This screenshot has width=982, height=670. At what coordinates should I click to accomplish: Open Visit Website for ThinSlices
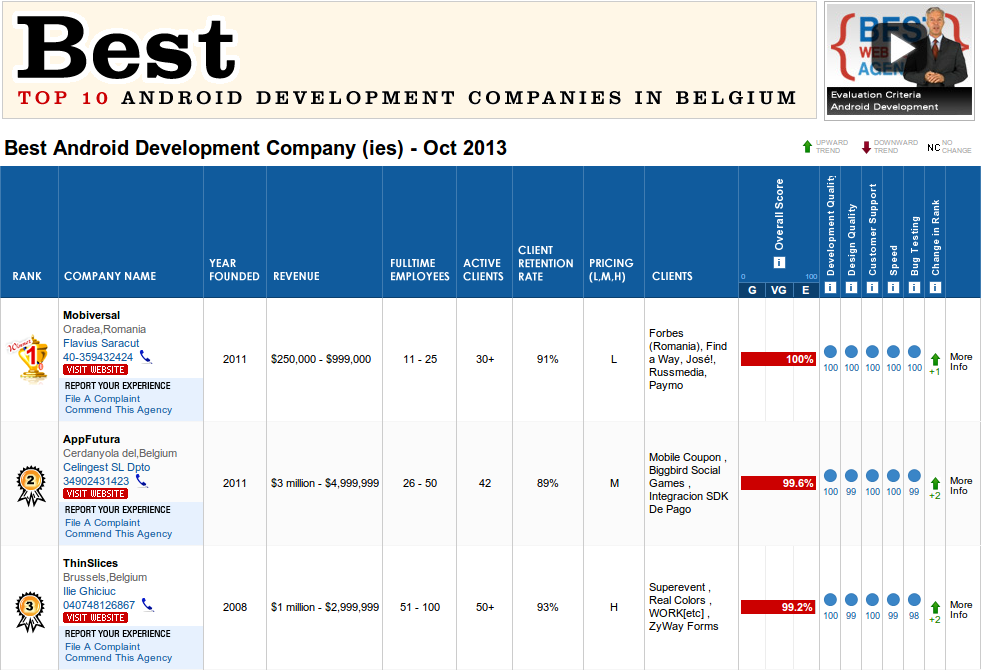95,618
